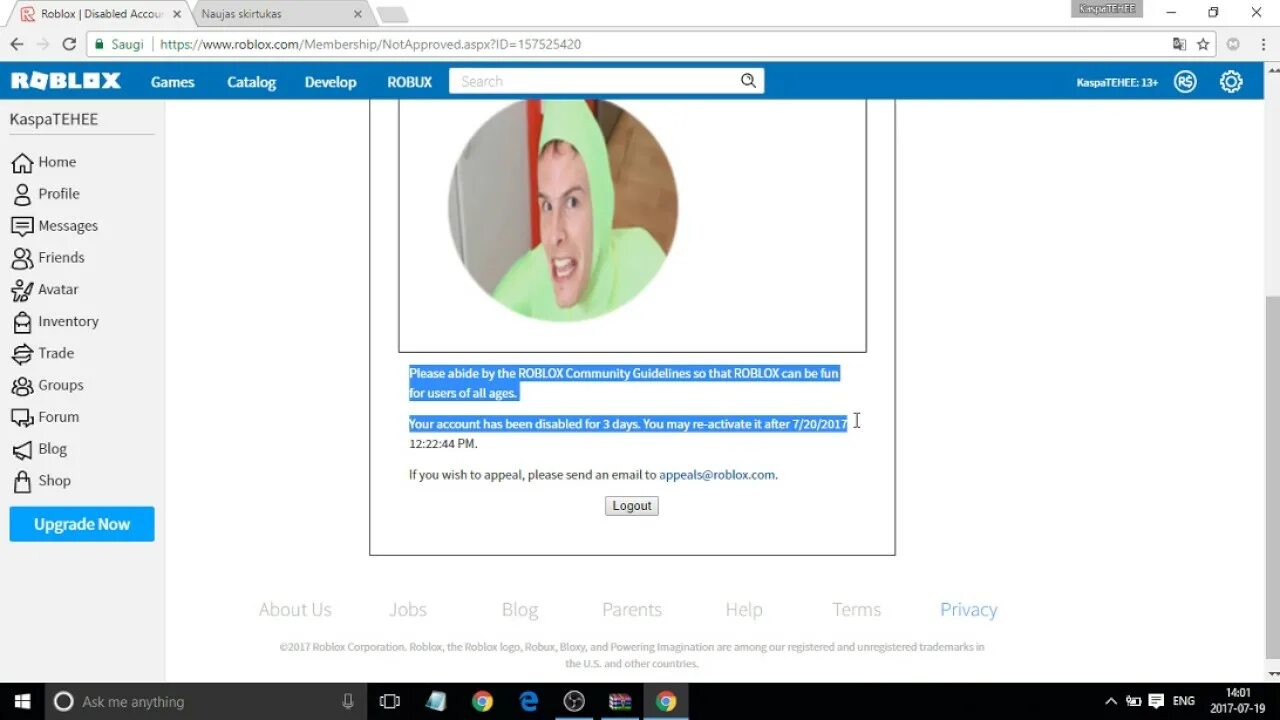
Task: Click the active Chrome taskbar icon
Action: click(666, 701)
